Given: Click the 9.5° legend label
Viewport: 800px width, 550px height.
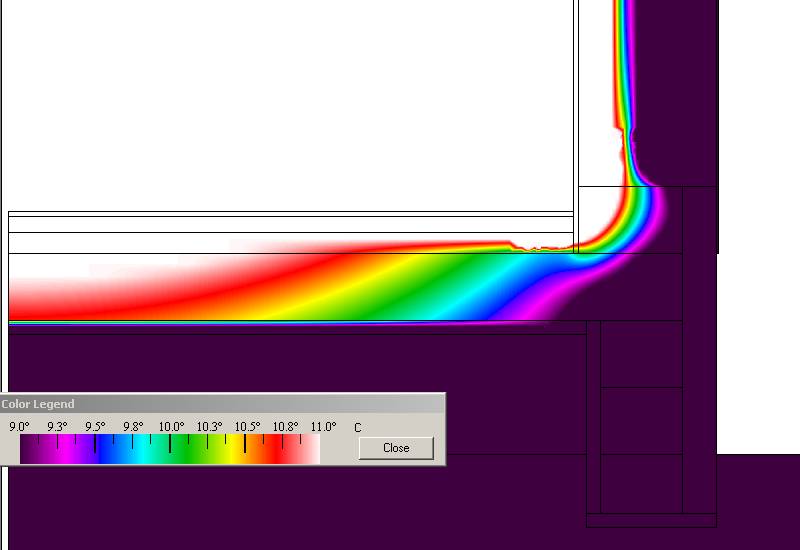Looking at the screenshot, I should [95, 427].
